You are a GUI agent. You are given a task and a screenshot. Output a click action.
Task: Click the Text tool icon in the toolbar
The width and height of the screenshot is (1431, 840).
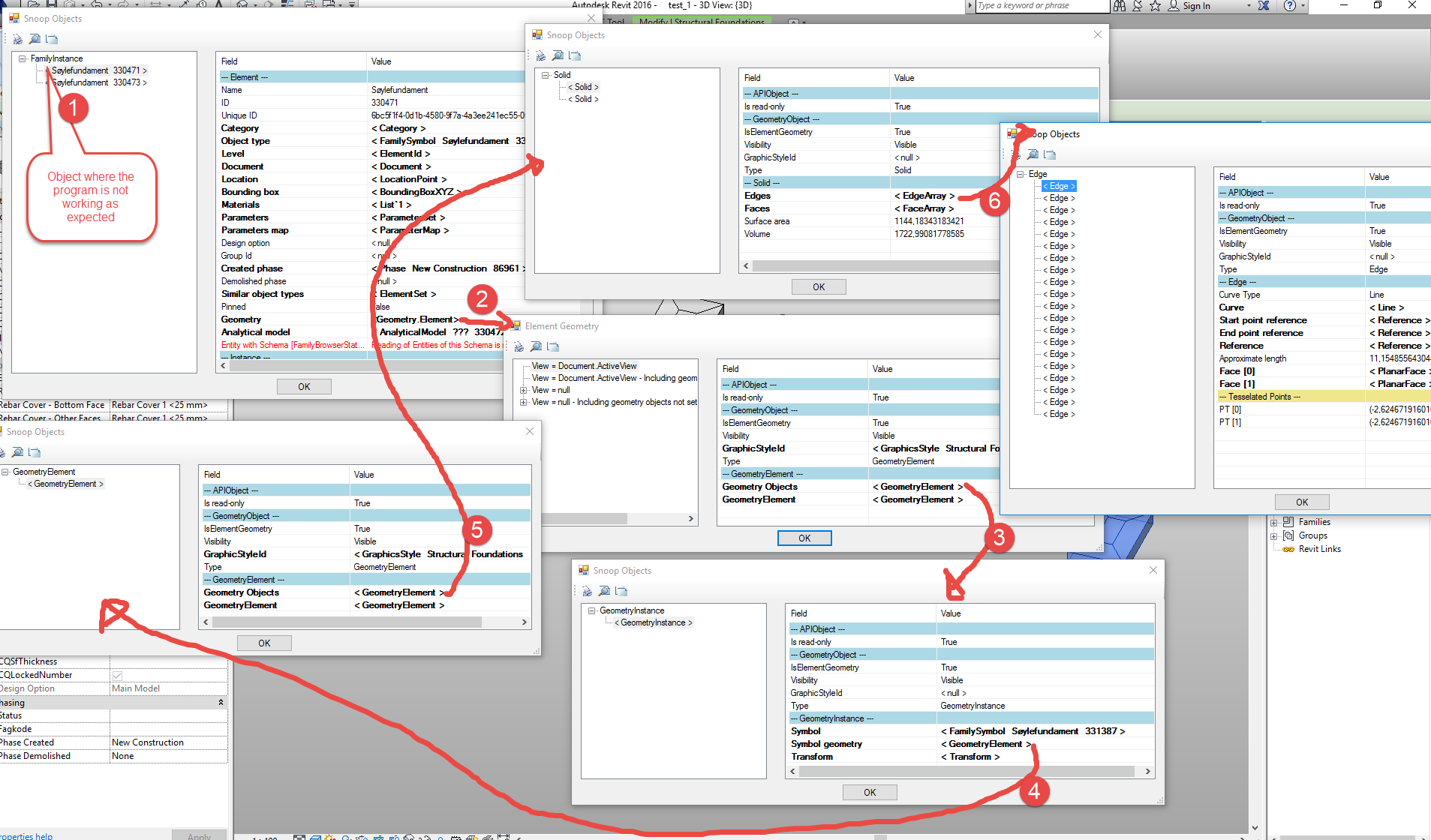point(219,4)
